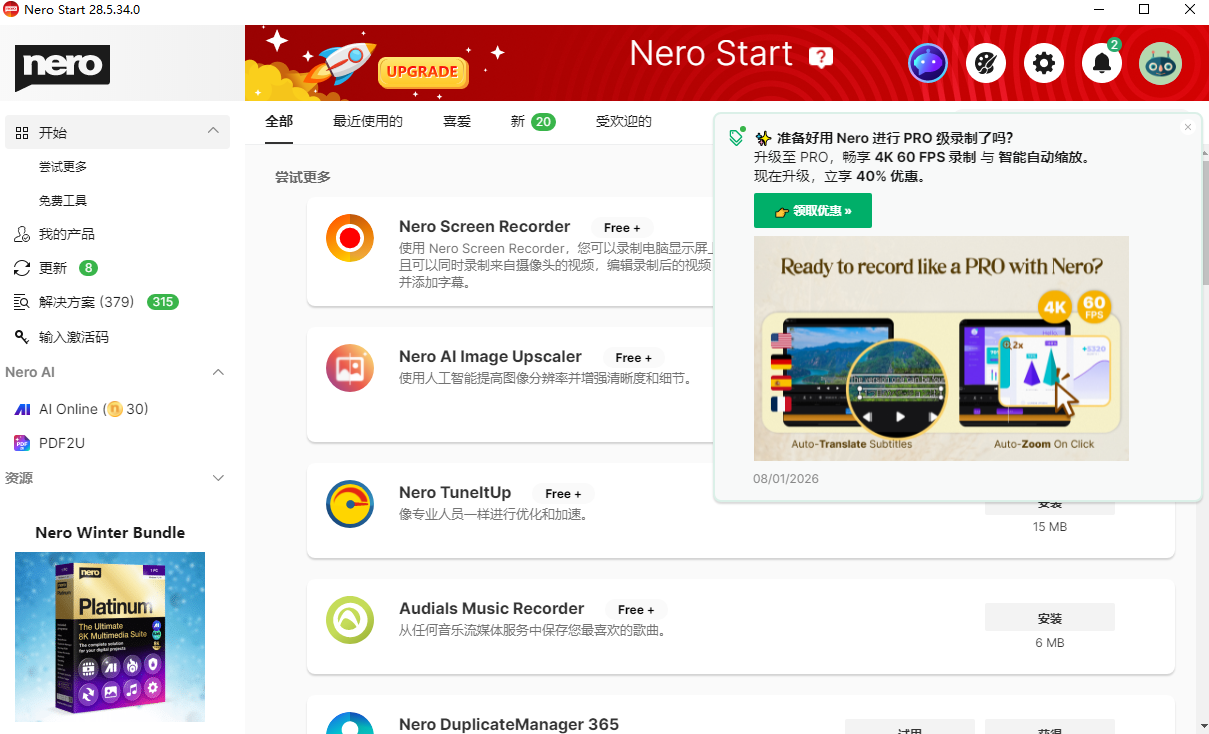Collapse the Nero AI section chevron

pyautogui.click(x=218, y=372)
